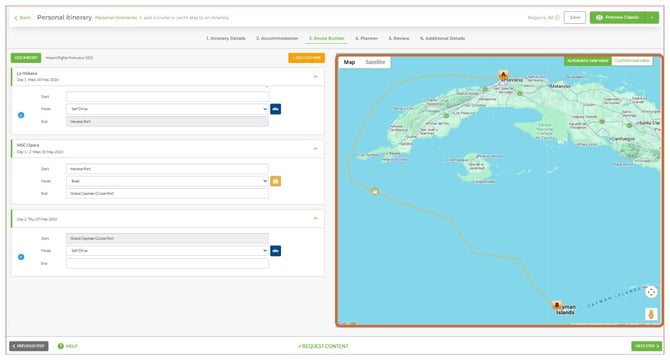Image resolution: width=670 pixels, height=361 pixels.
Task: Click the Save button
Action: pyautogui.click(x=575, y=18)
